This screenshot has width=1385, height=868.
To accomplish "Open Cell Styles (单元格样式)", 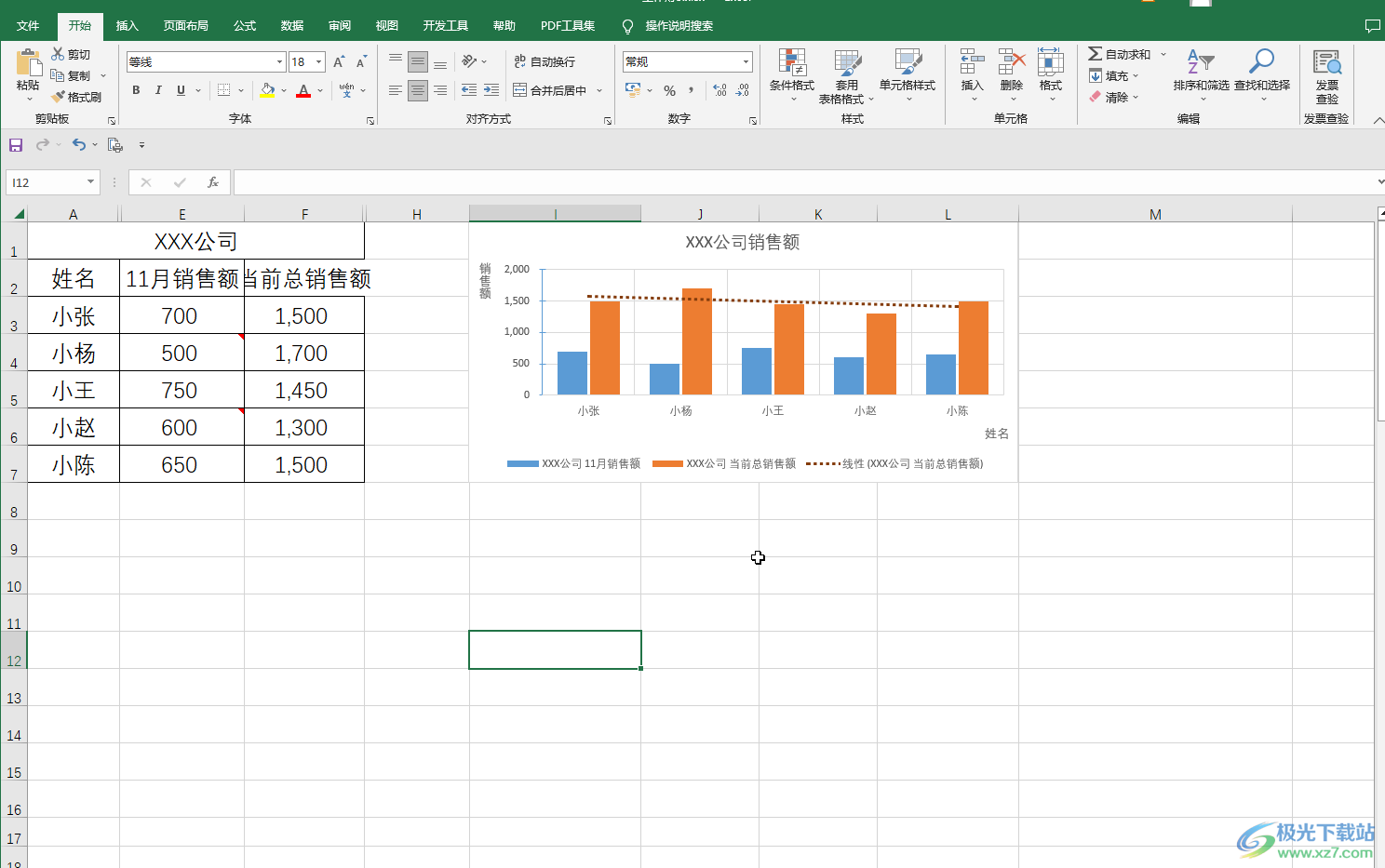I will click(x=908, y=74).
